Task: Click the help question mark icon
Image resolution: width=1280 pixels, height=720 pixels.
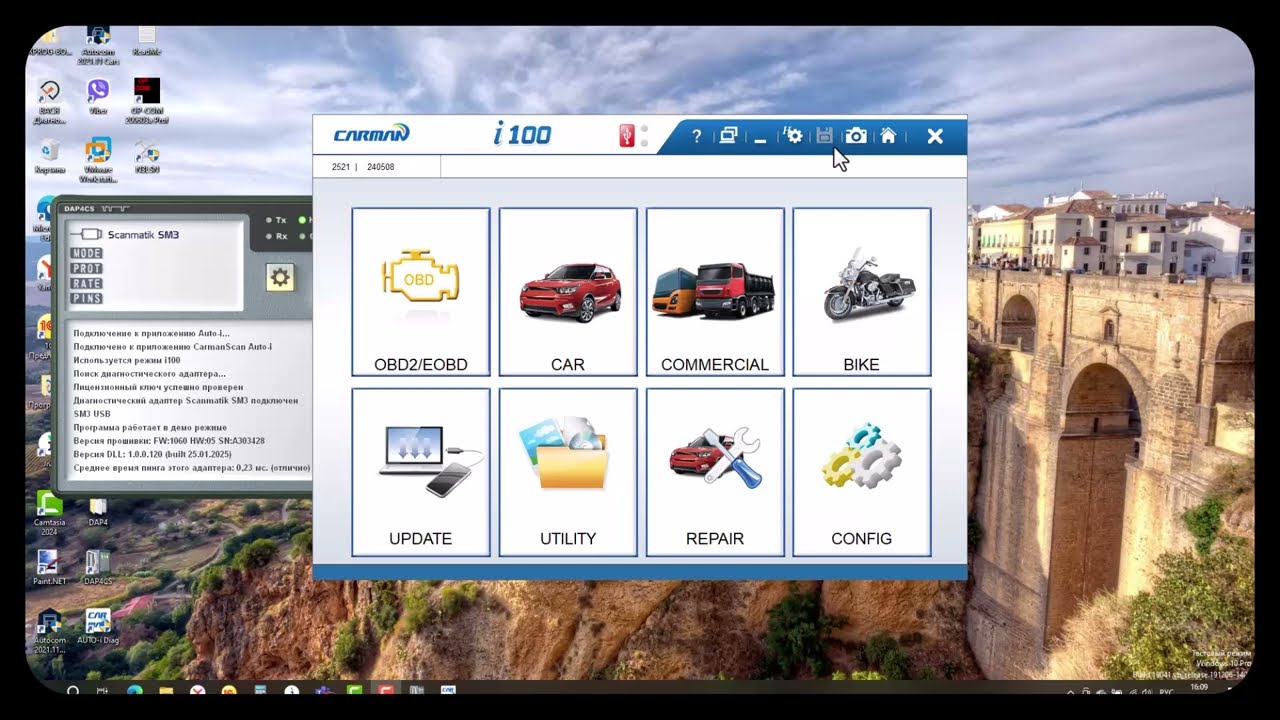Action: point(697,136)
